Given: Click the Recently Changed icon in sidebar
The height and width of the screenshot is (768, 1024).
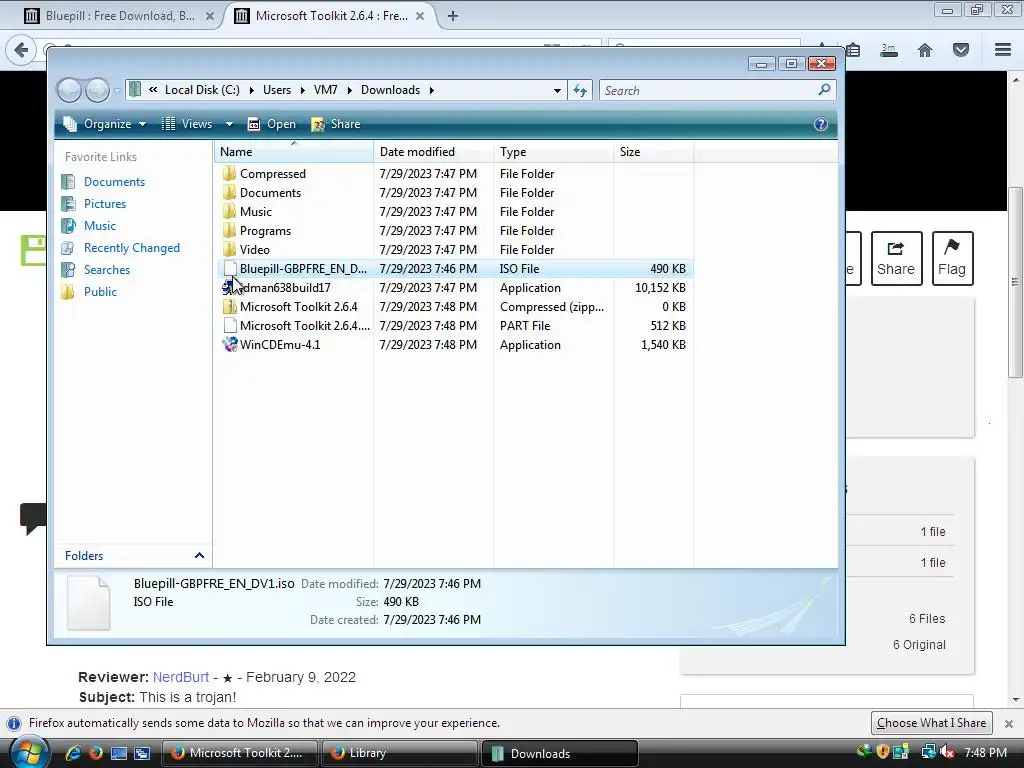Looking at the screenshot, I should pyautogui.click(x=69, y=248).
